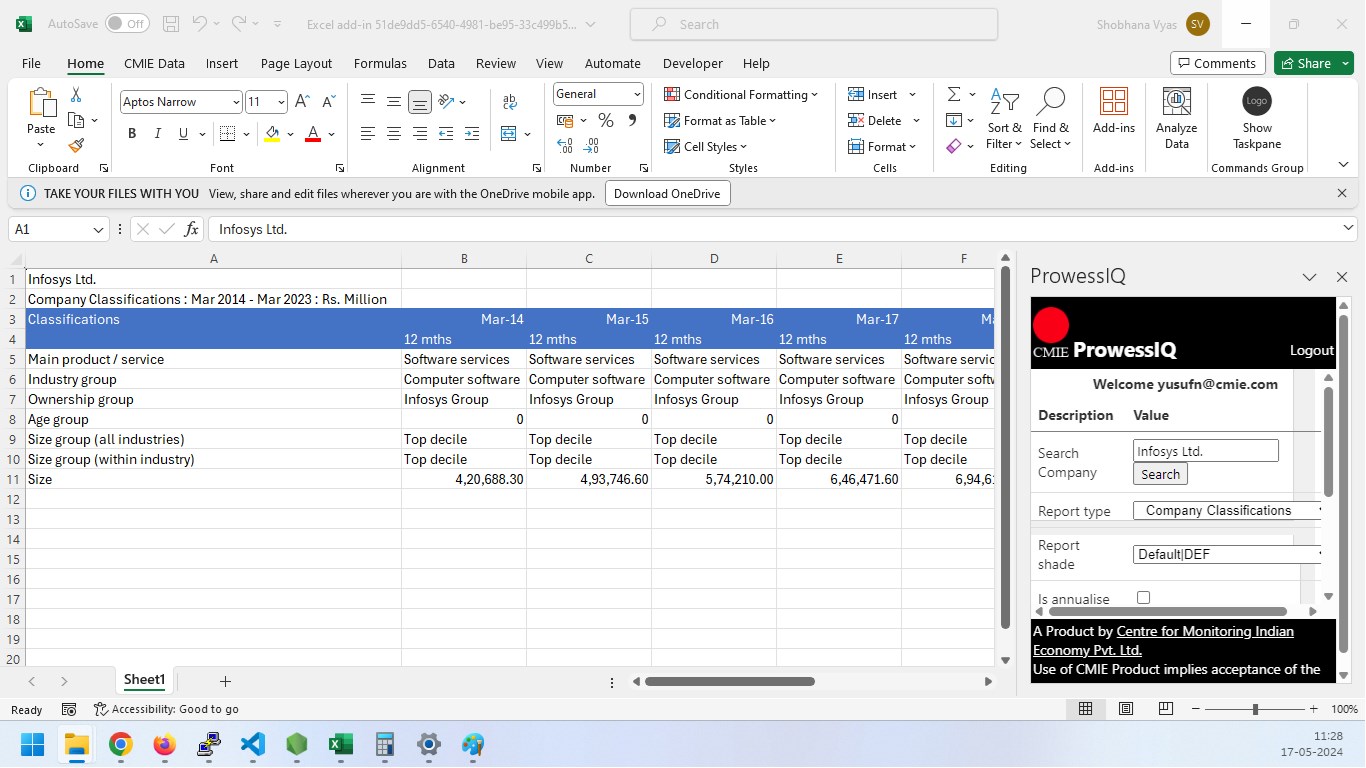Screen dimensions: 1366x768
Task: Click the AutoSum sigma icon
Action: pyautogui.click(x=954, y=94)
